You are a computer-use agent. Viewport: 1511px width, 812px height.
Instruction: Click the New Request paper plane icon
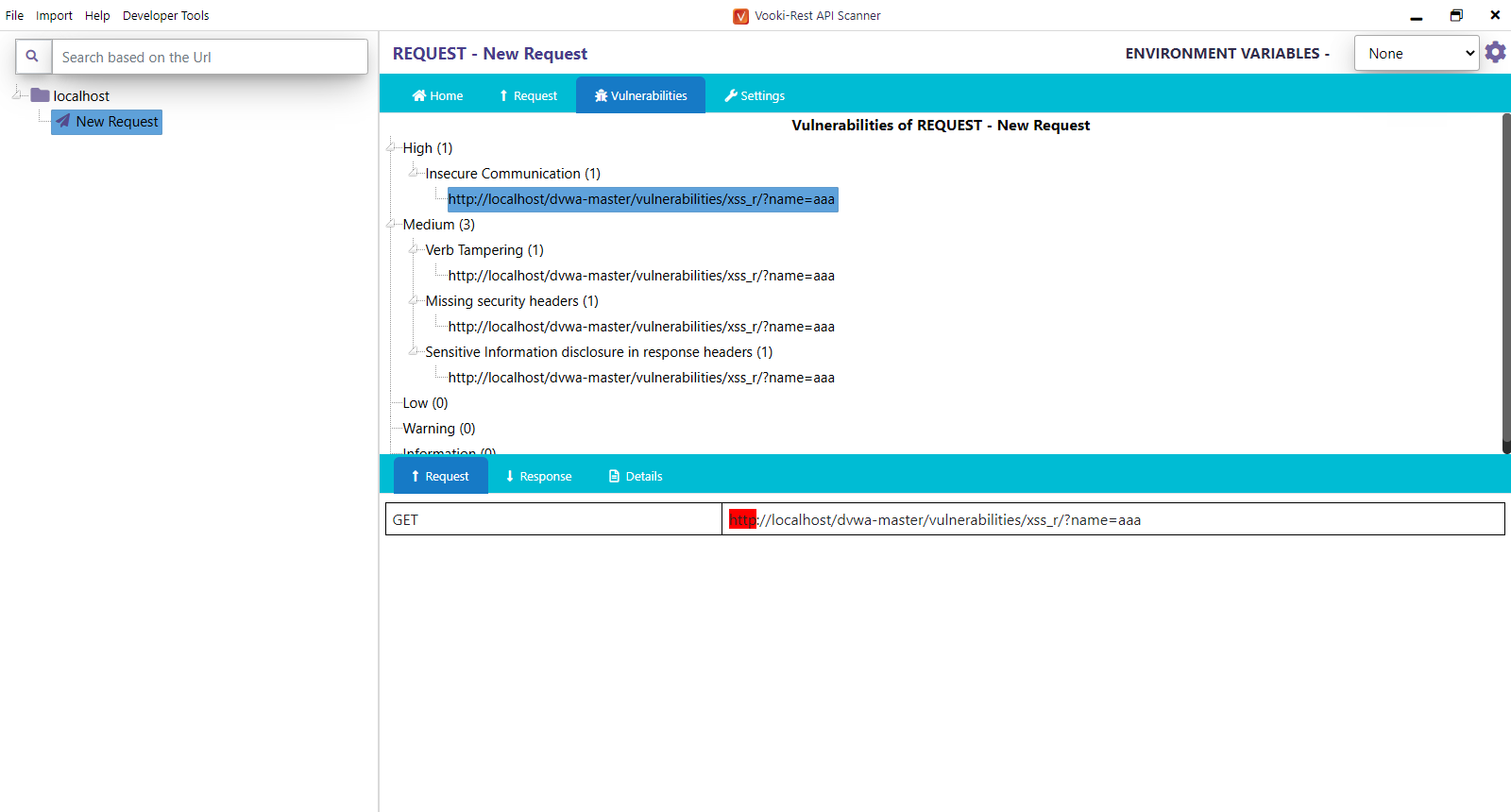click(62, 121)
